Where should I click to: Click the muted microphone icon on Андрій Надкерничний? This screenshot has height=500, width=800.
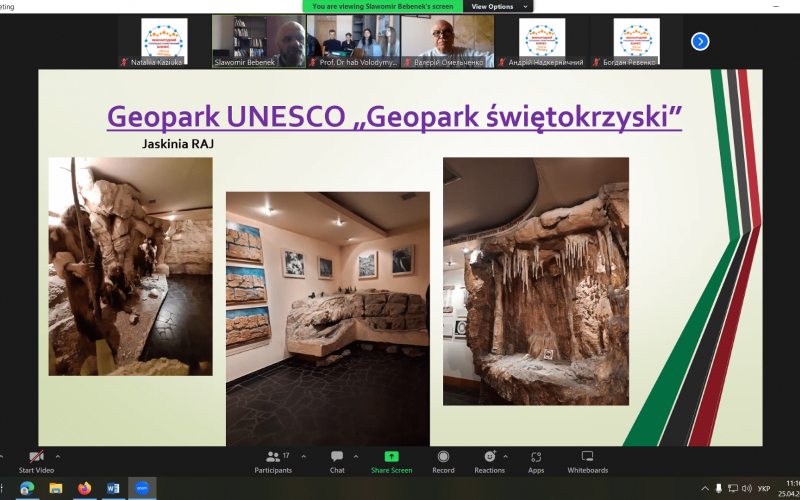click(502, 62)
